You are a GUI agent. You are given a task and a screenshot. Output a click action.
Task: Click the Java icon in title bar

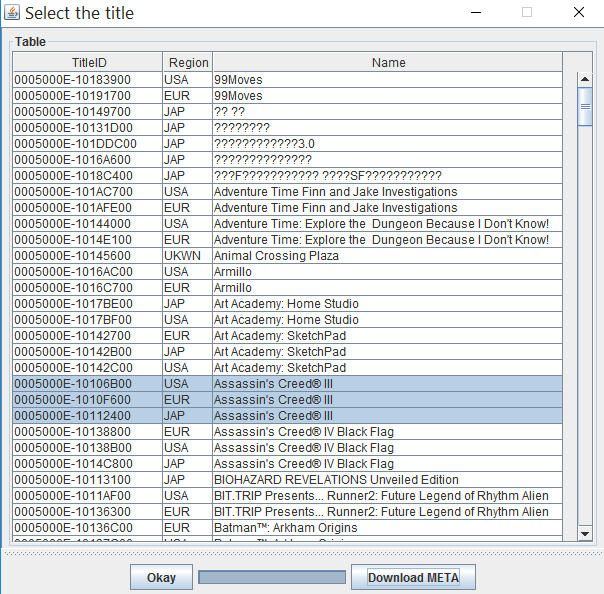coord(12,12)
